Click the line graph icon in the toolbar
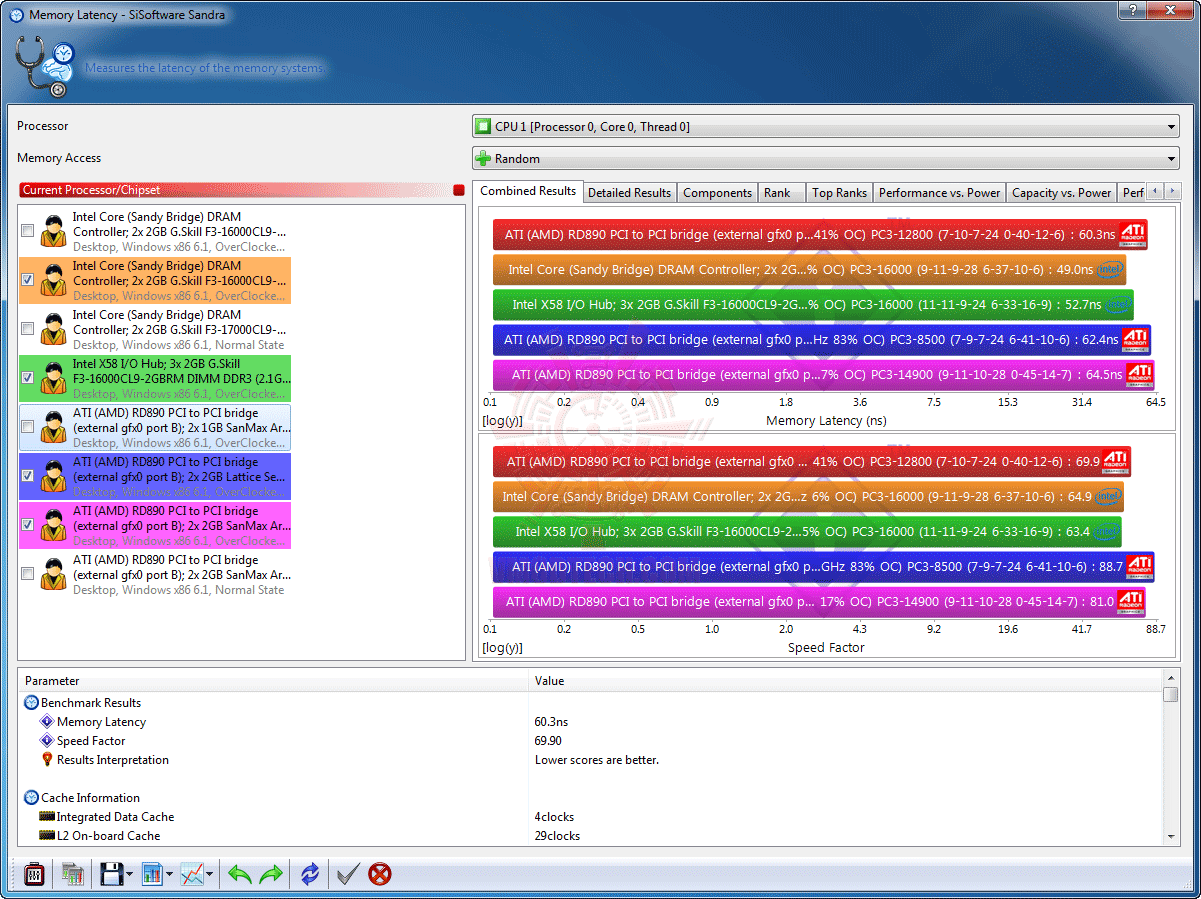1201x899 pixels. pyautogui.click(x=192, y=874)
